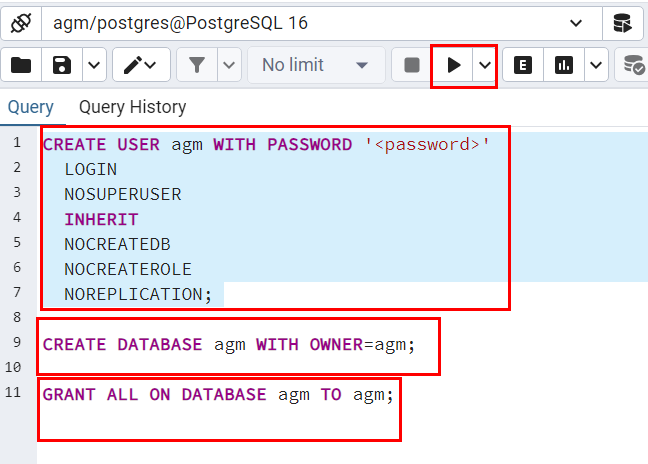This screenshot has height=464, width=648.
Task: Click the GRANT ALL statement line
Action: (x=218, y=394)
